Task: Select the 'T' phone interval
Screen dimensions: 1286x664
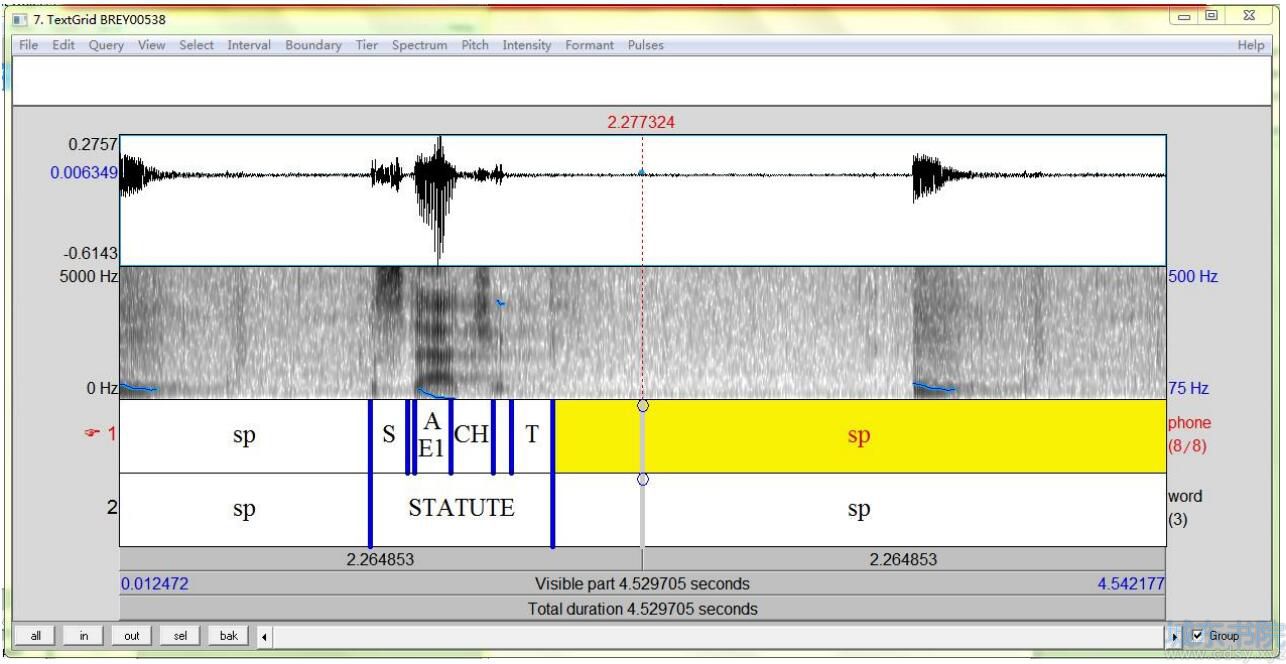Action: (x=532, y=436)
